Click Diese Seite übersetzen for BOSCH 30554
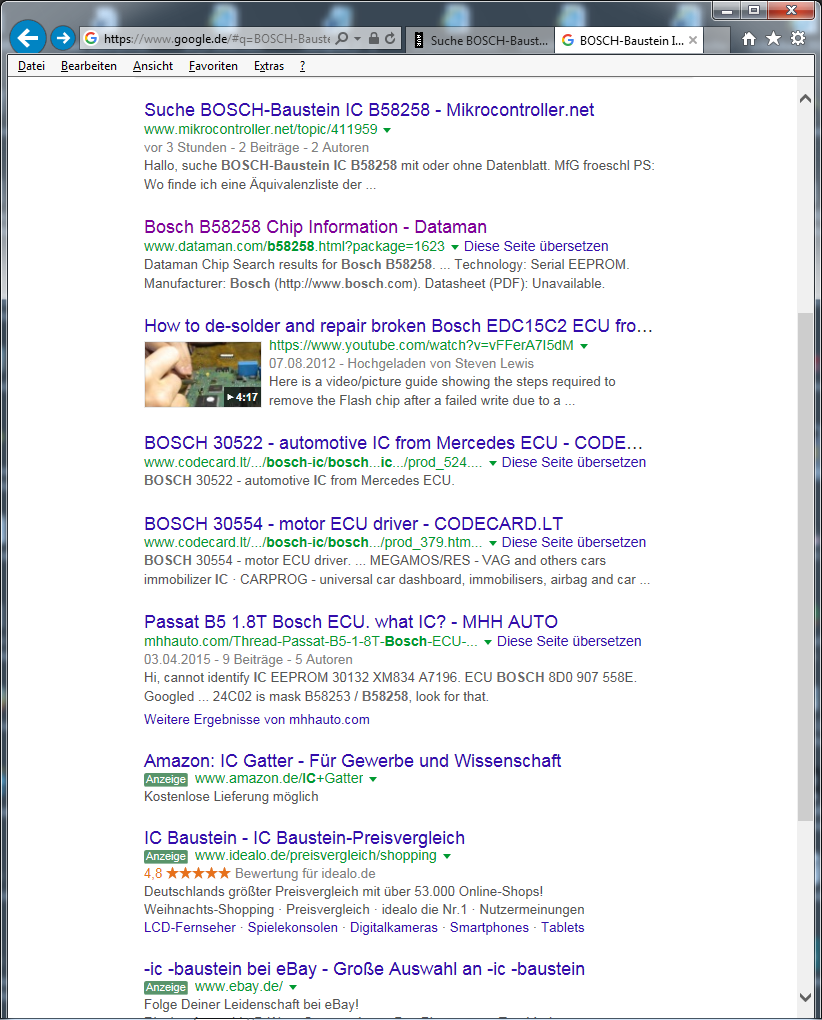 pos(574,543)
